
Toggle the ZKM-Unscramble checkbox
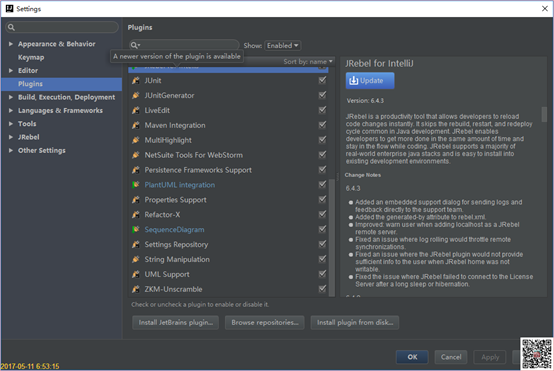[322, 289]
